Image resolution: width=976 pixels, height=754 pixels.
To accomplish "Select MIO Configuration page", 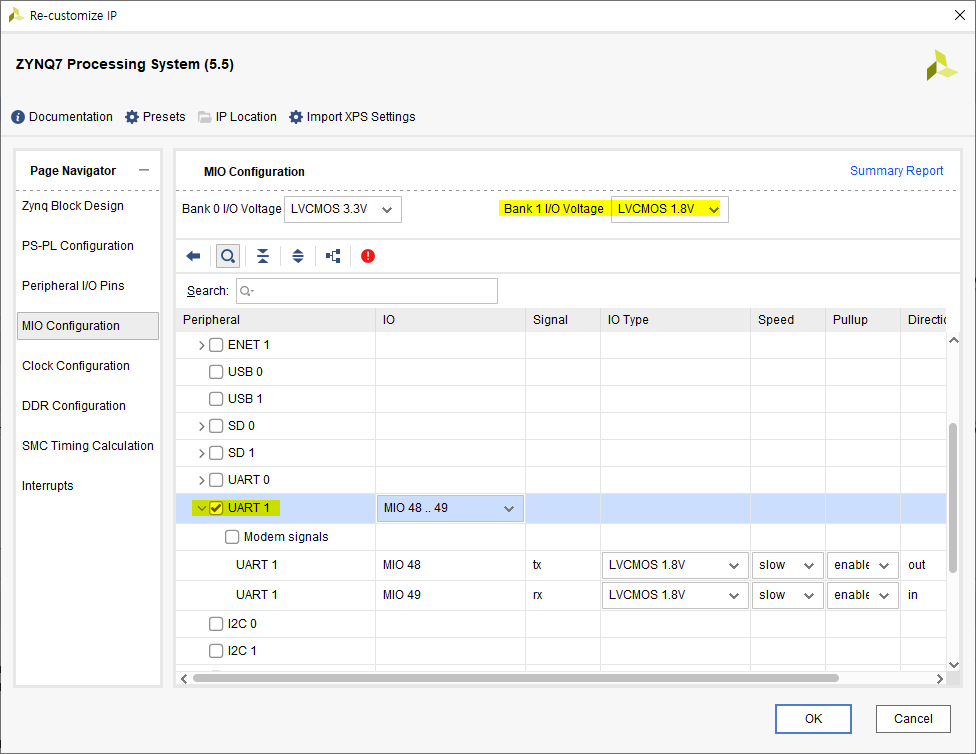I will tap(88, 326).
